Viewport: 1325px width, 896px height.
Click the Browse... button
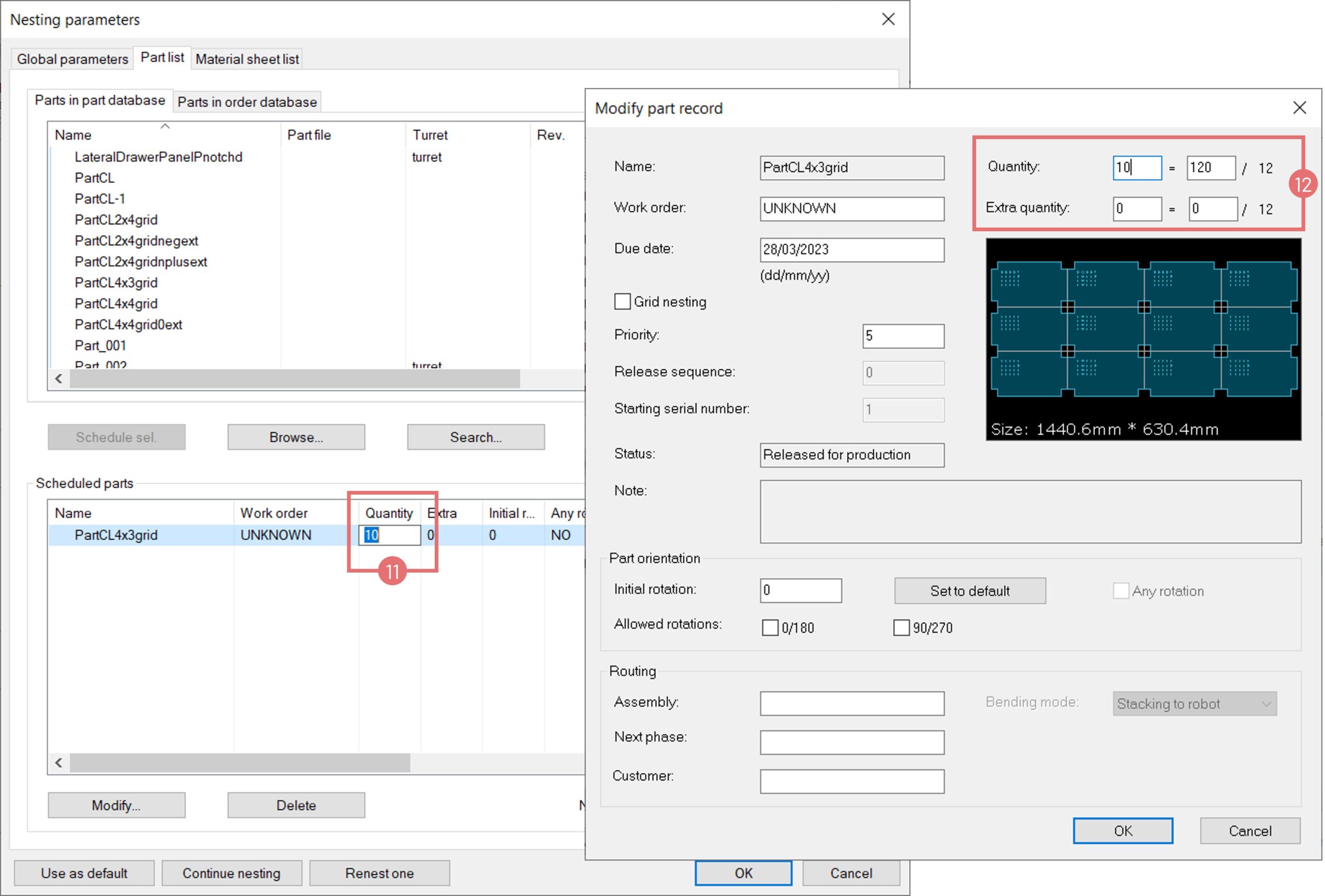tap(296, 437)
